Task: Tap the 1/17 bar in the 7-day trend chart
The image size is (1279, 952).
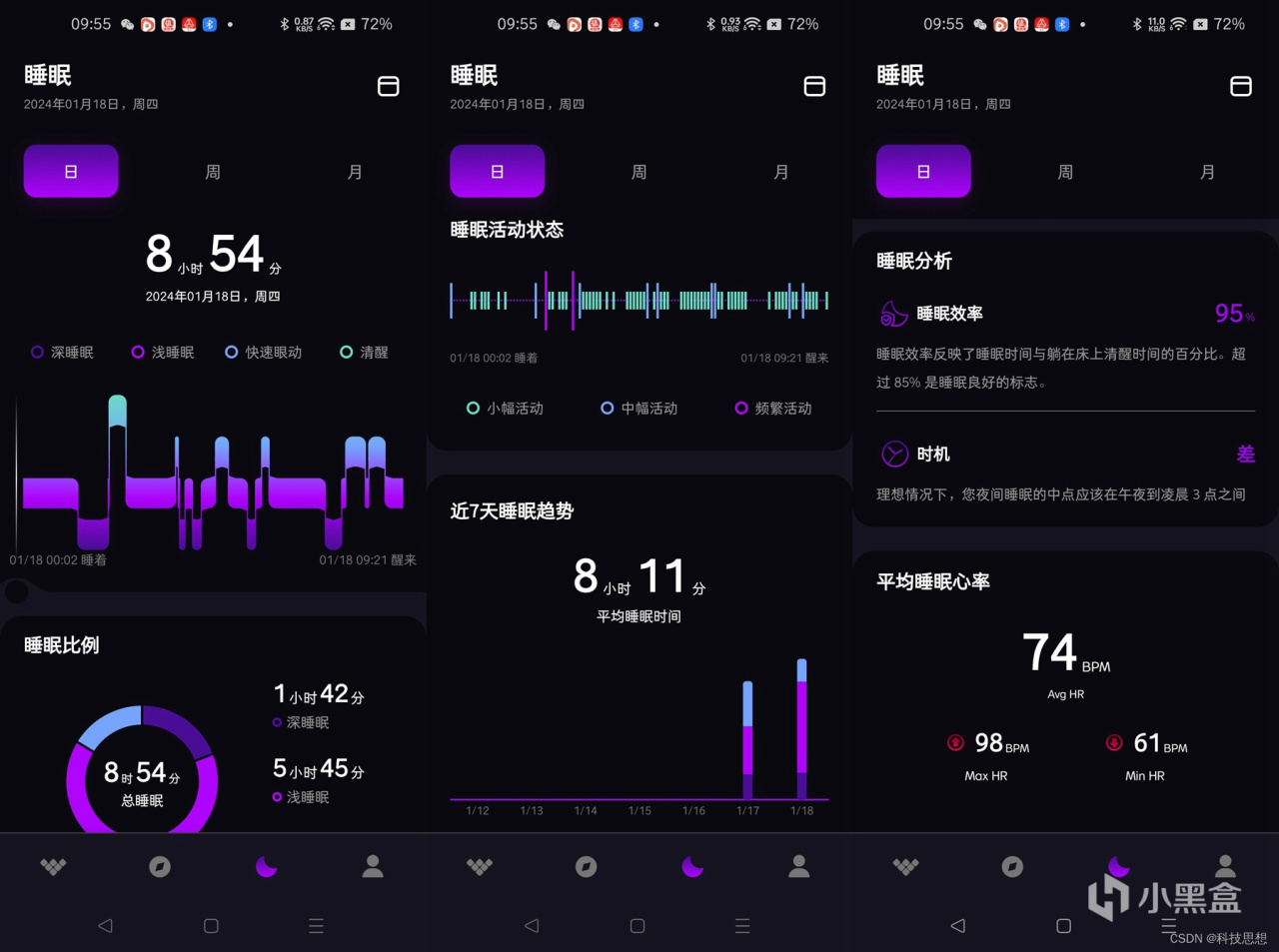Action: (x=748, y=740)
